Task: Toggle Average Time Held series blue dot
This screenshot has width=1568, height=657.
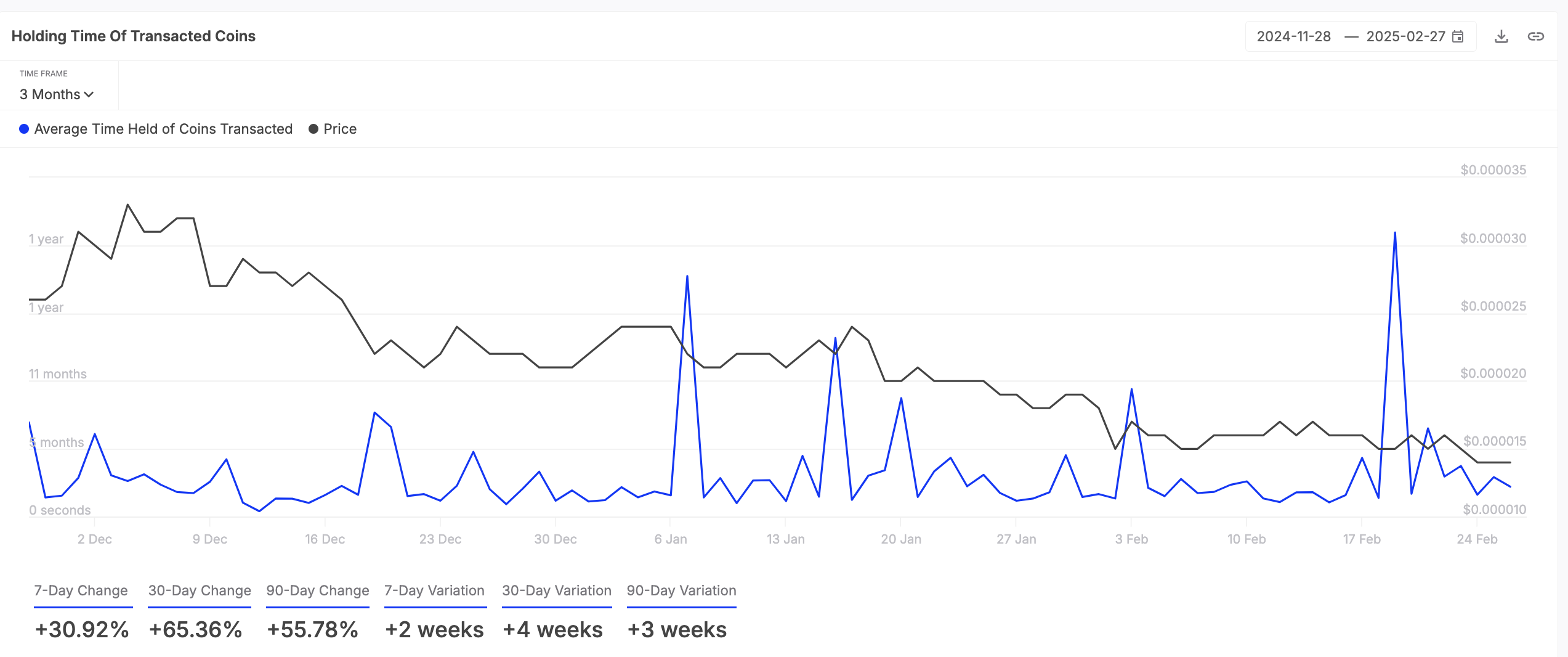Action: pos(24,129)
